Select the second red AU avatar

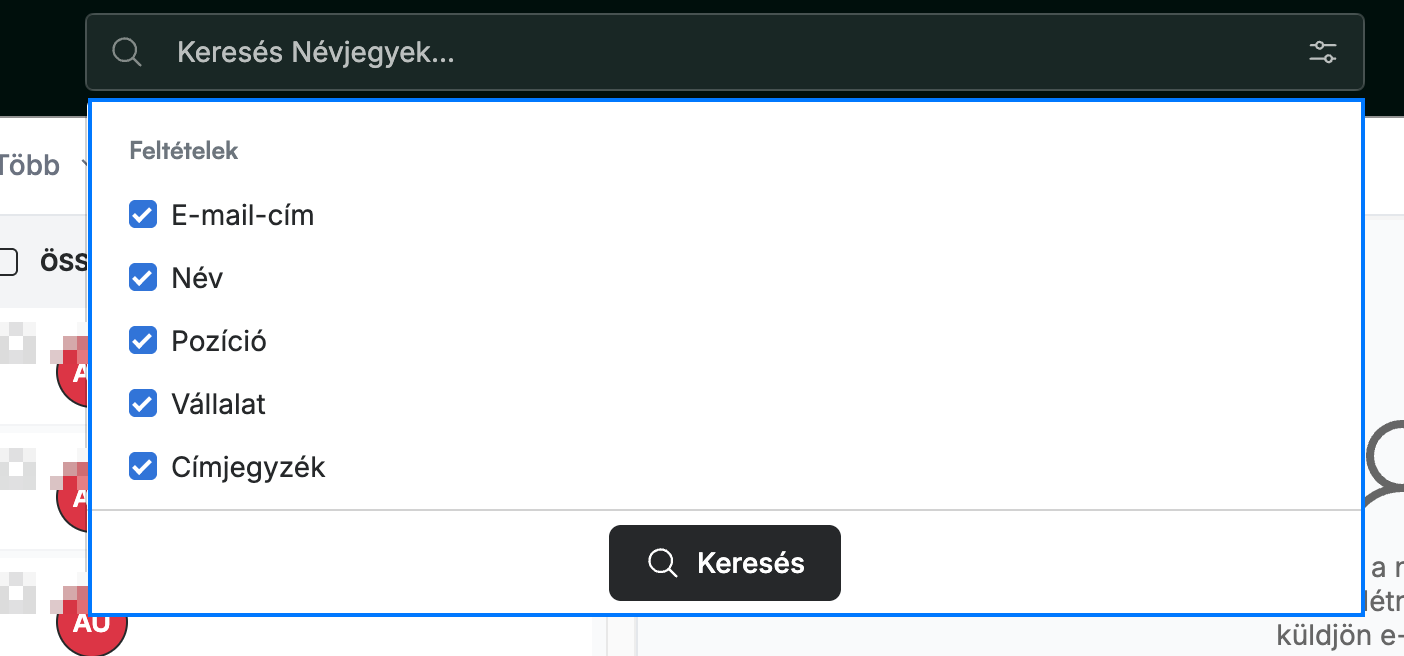73,497
